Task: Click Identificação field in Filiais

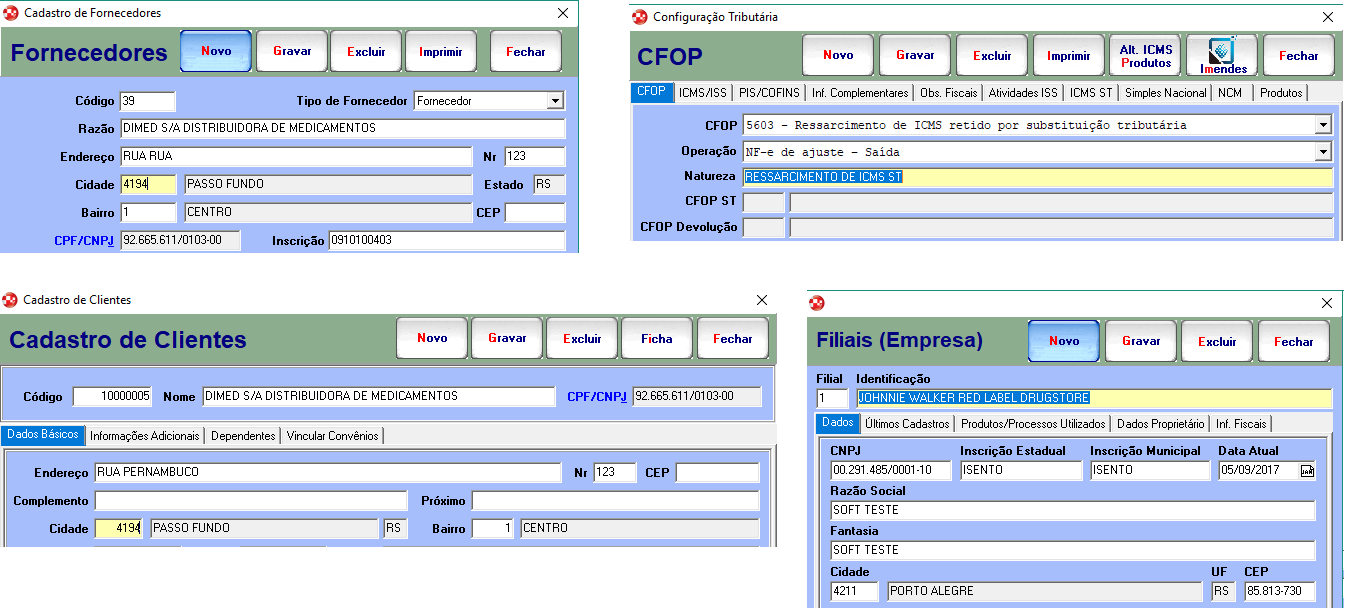Action: coord(1095,398)
